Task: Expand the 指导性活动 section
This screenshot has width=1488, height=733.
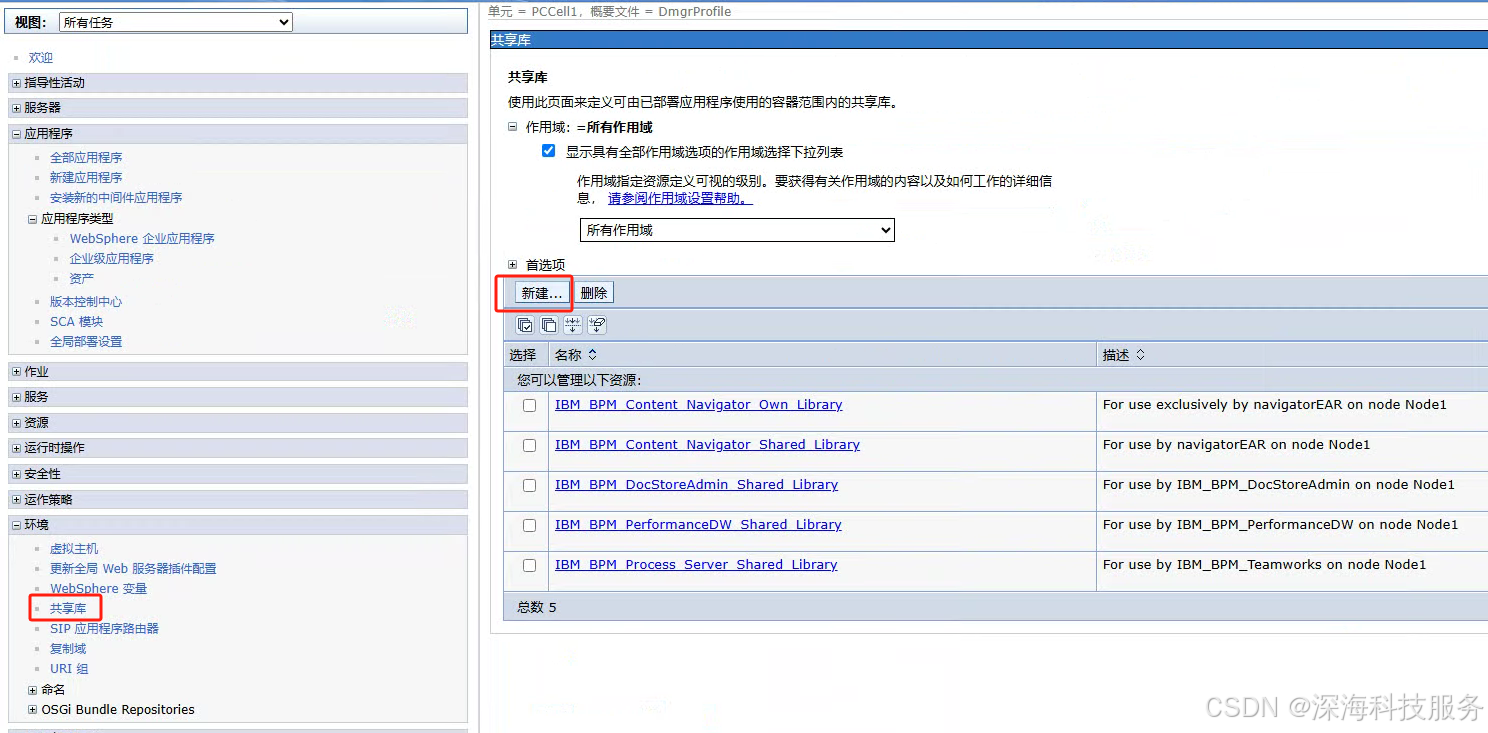Action: point(16,83)
